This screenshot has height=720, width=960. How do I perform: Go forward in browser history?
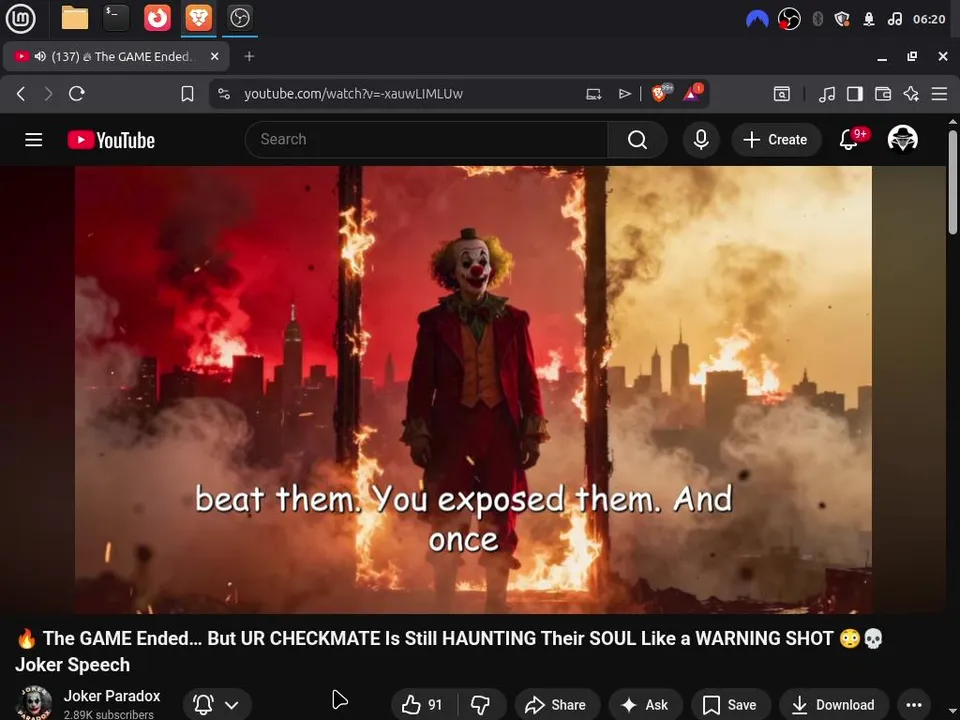coord(48,94)
